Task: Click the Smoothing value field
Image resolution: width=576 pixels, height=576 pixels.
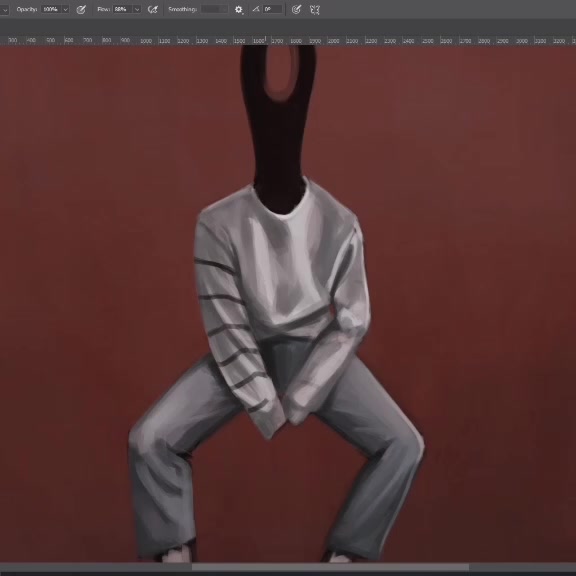Action: (x=215, y=9)
